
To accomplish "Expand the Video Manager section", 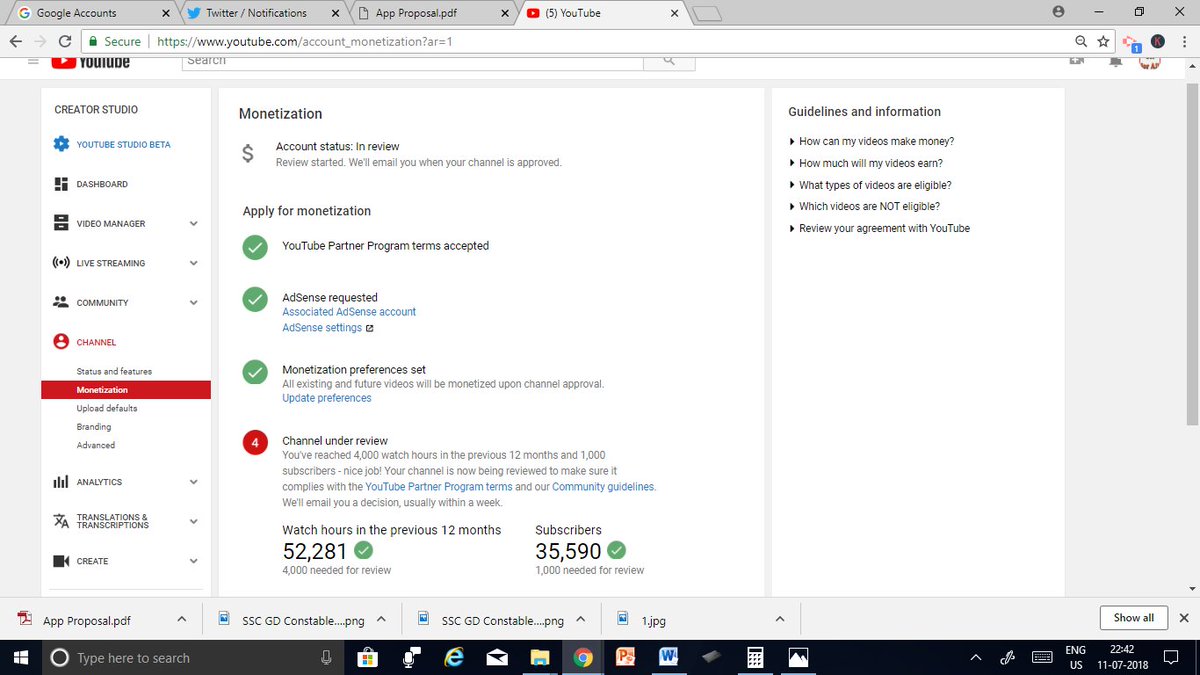I will click(x=194, y=224).
